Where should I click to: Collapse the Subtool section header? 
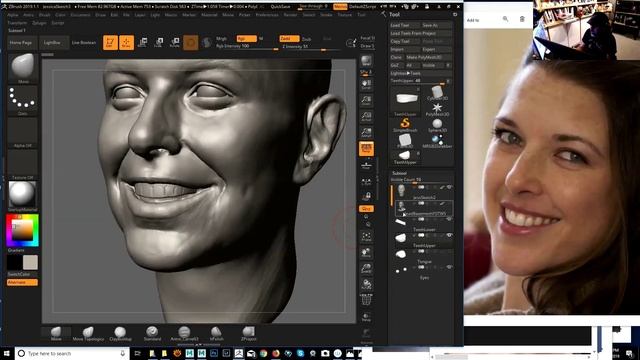[399, 173]
